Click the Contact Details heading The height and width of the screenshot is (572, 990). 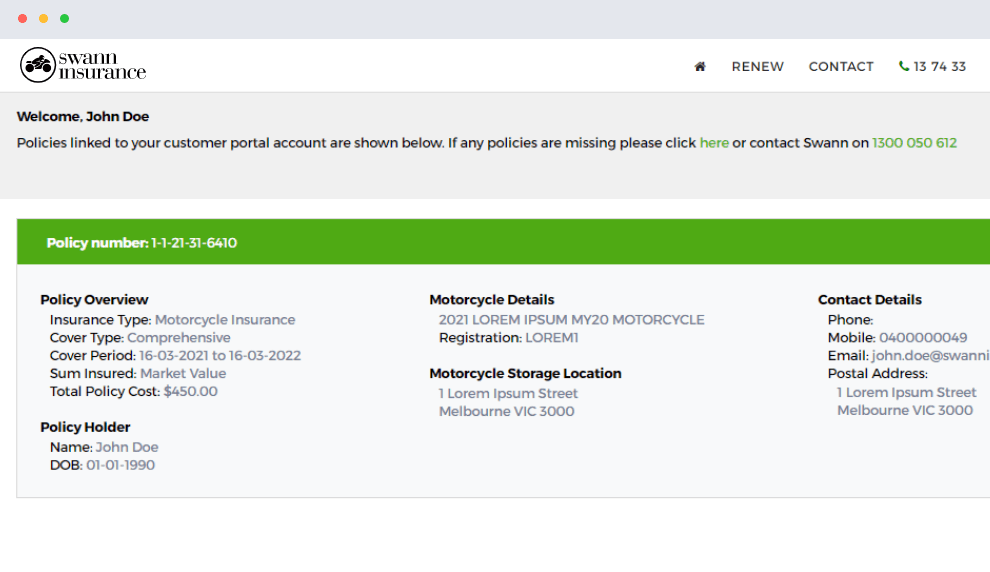(x=869, y=299)
